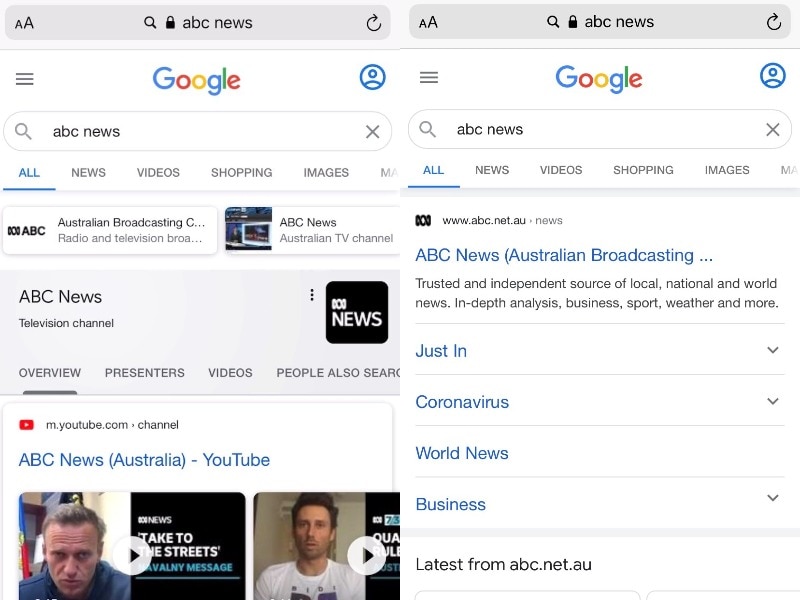Play the Navalny 'Take to the Streets' video

[x=132, y=555]
